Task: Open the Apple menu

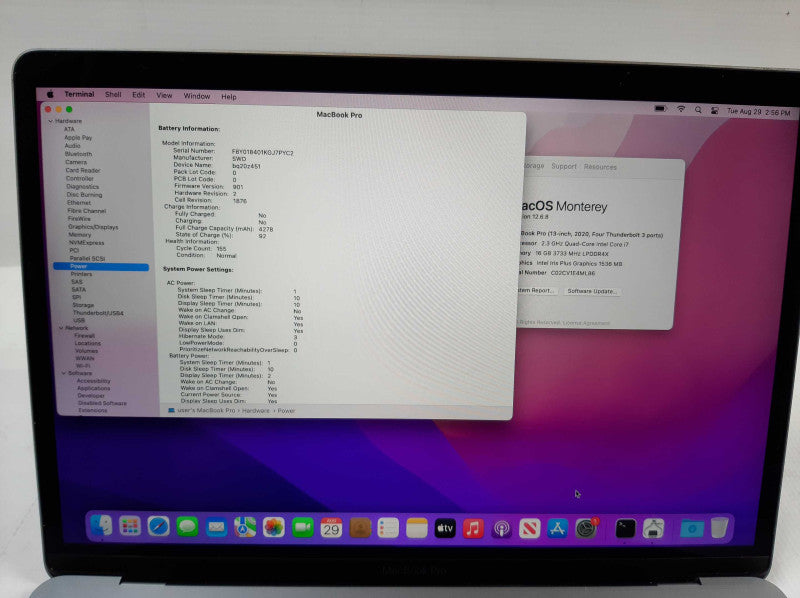Action: click(x=50, y=94)
